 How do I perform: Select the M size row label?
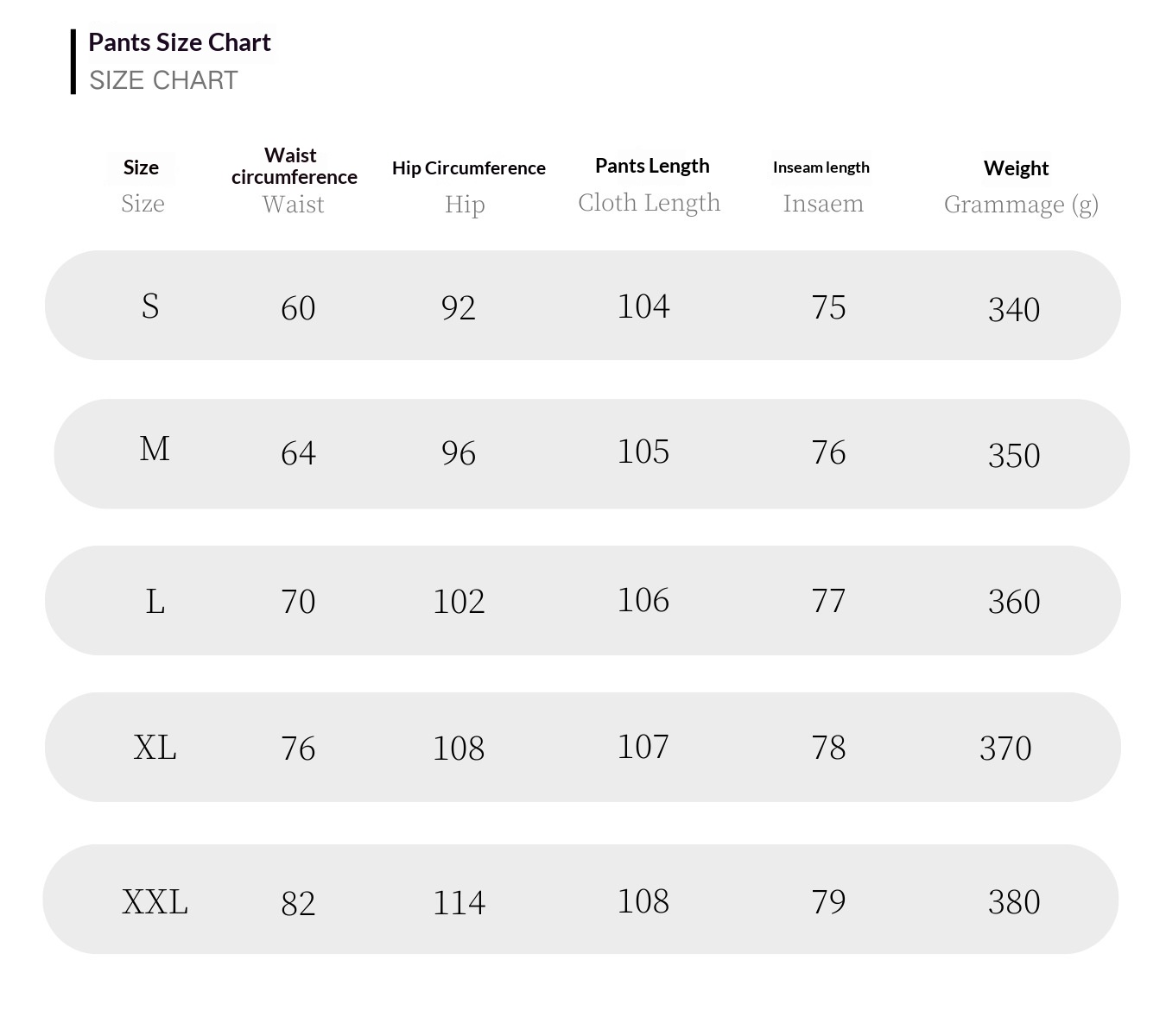pos(155,449)
